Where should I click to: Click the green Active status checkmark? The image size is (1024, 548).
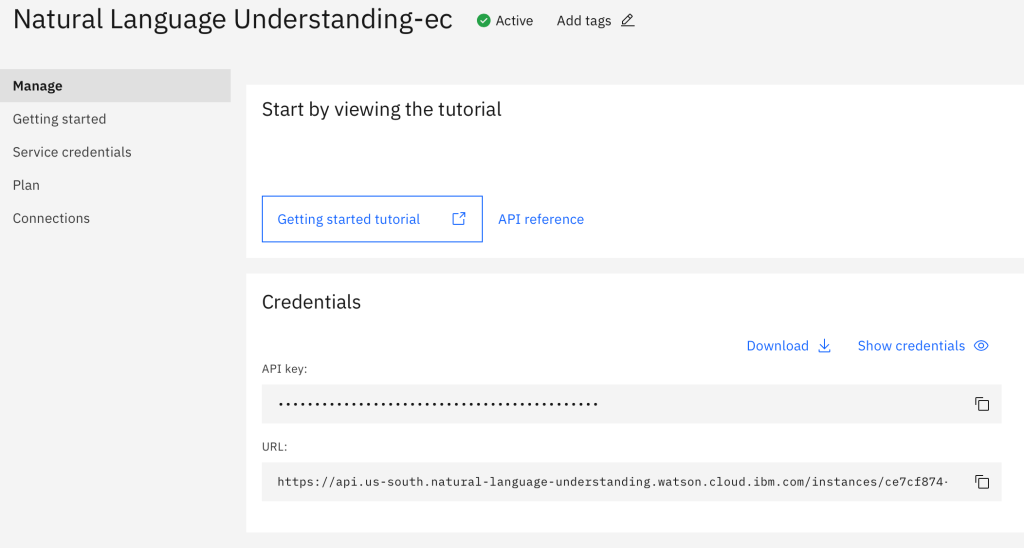(483, 21)
